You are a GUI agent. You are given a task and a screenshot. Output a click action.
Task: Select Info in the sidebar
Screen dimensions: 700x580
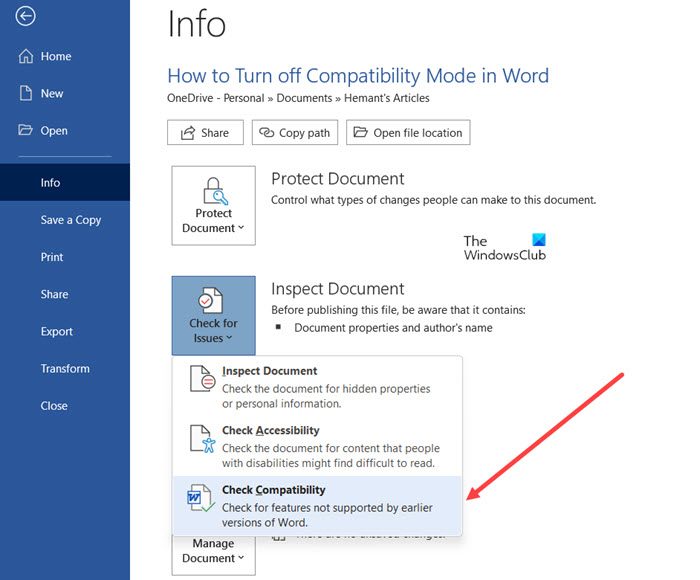coord(50,183)
